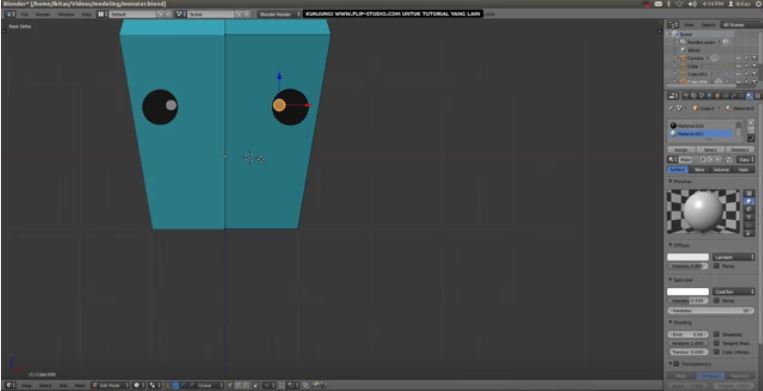Add a new material slot
The width and height of the screenshot is (763, 391).
750,123
